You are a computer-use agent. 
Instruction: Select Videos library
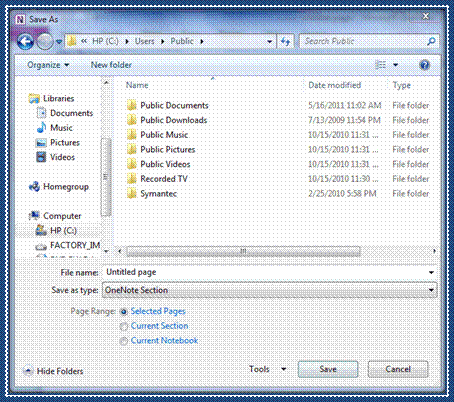[55, 157]
